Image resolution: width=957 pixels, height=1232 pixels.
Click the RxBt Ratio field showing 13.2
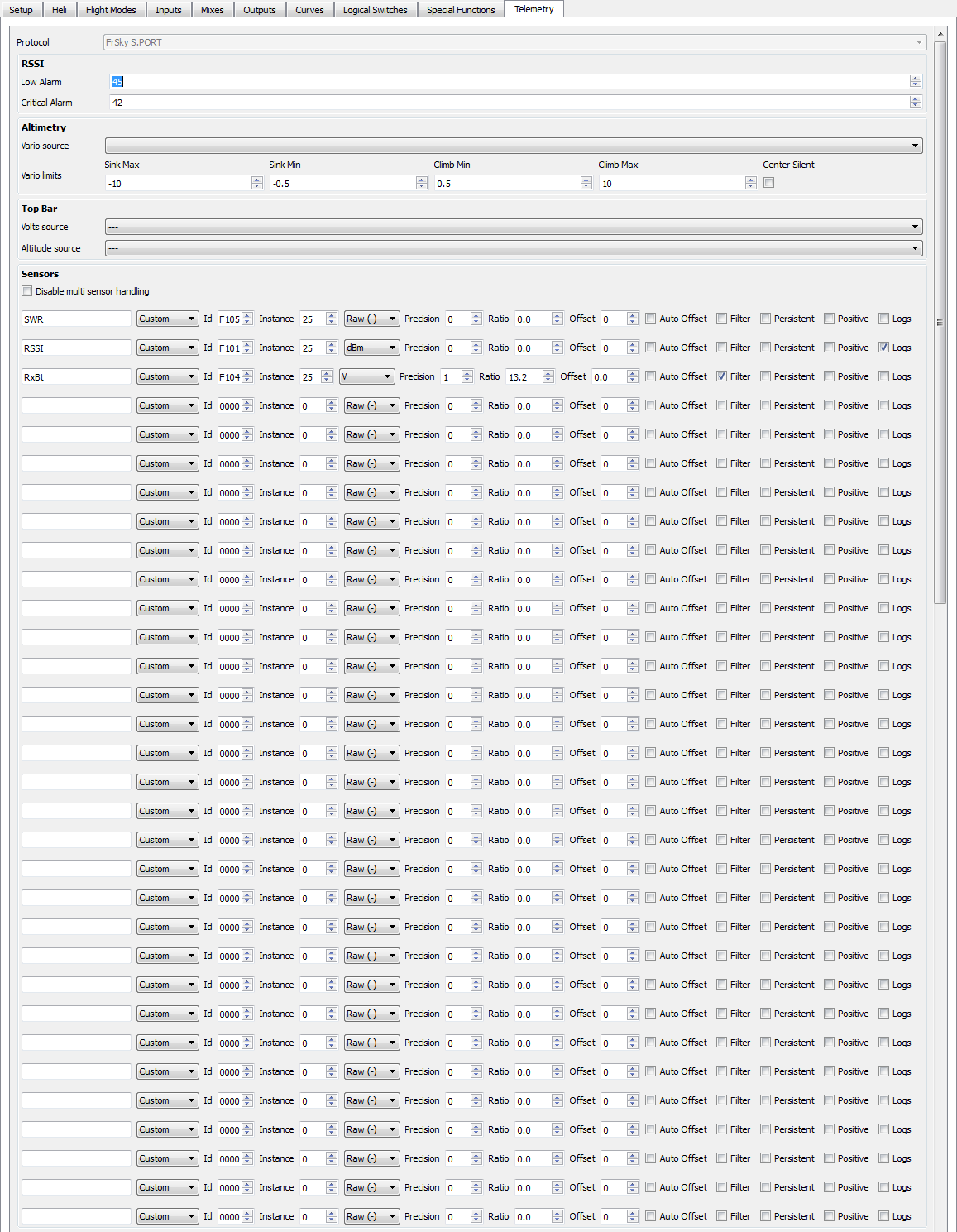coord(524,376)
